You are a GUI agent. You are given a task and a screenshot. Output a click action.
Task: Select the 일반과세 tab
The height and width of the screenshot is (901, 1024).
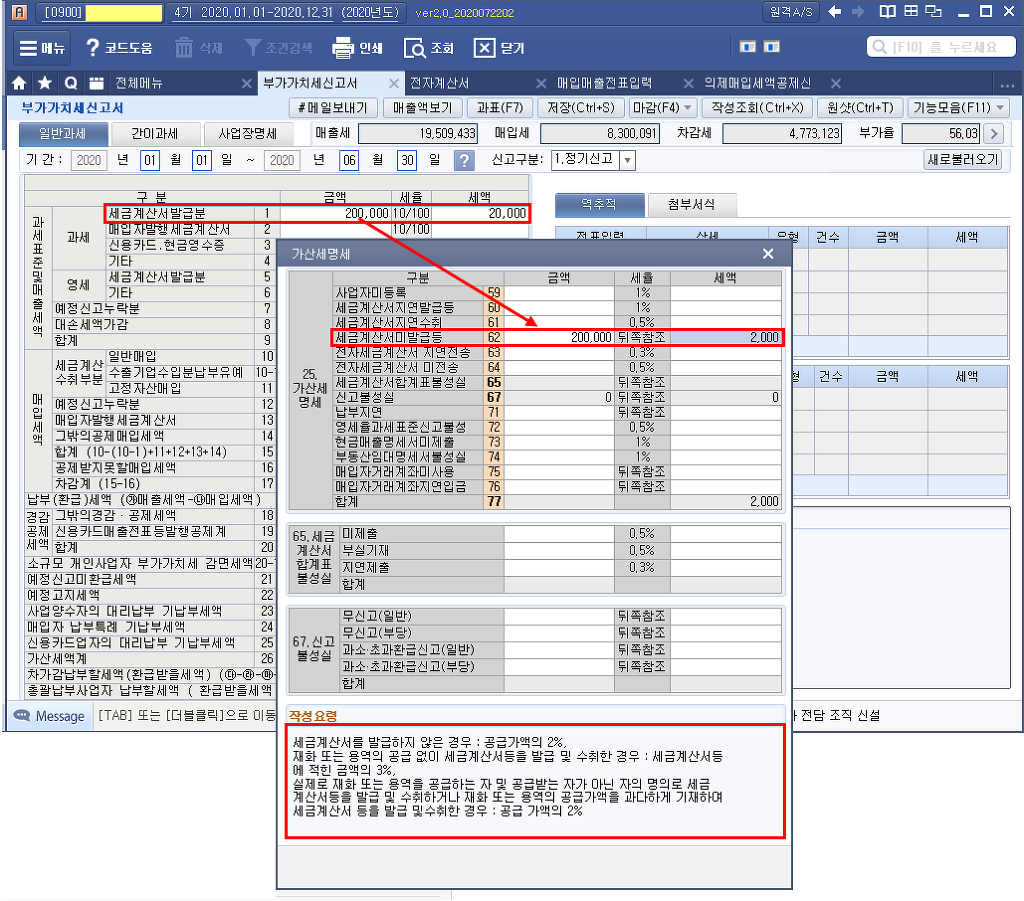tap(63, 133)
